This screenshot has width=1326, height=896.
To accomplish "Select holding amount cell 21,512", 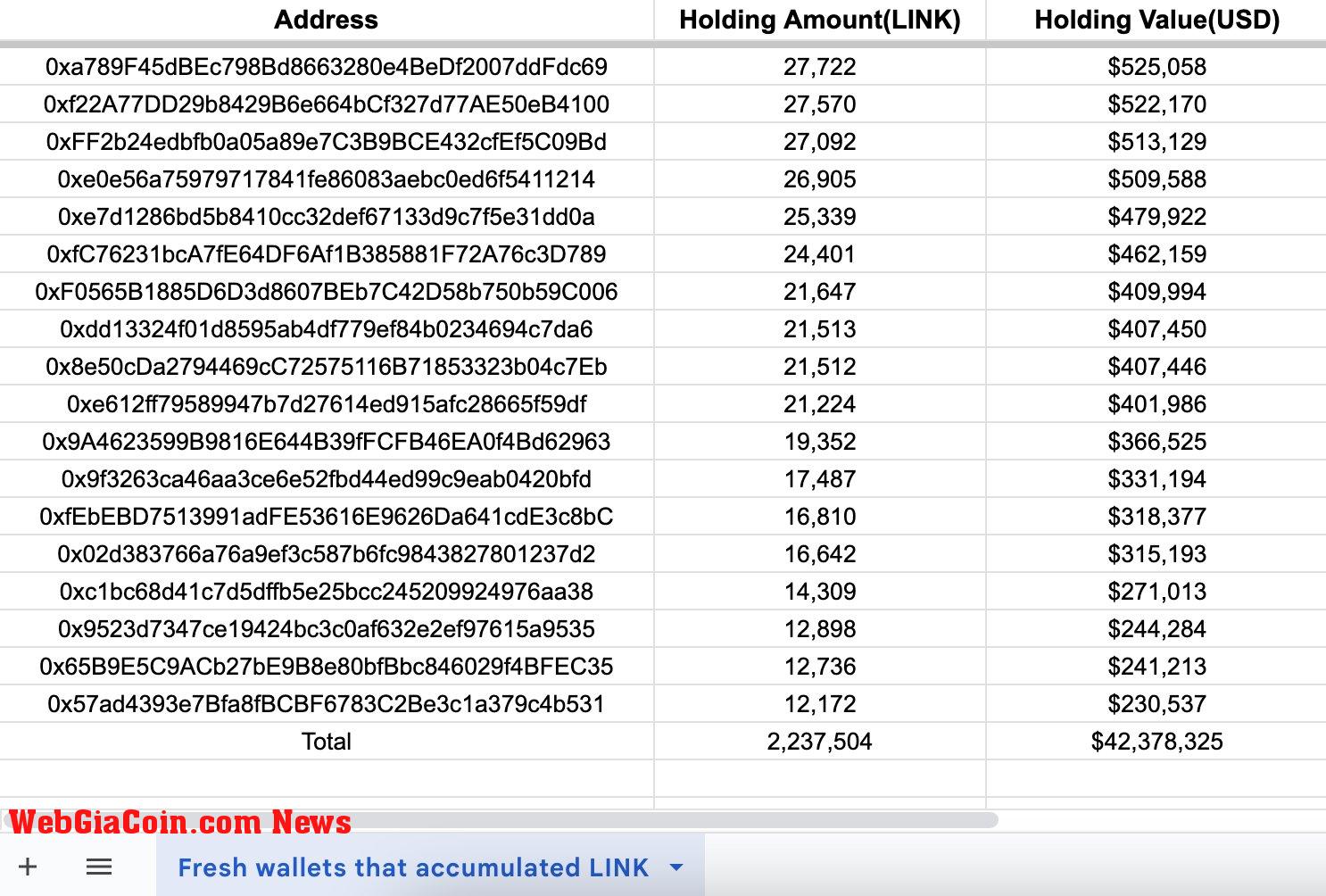I will [x=820, y=367].
